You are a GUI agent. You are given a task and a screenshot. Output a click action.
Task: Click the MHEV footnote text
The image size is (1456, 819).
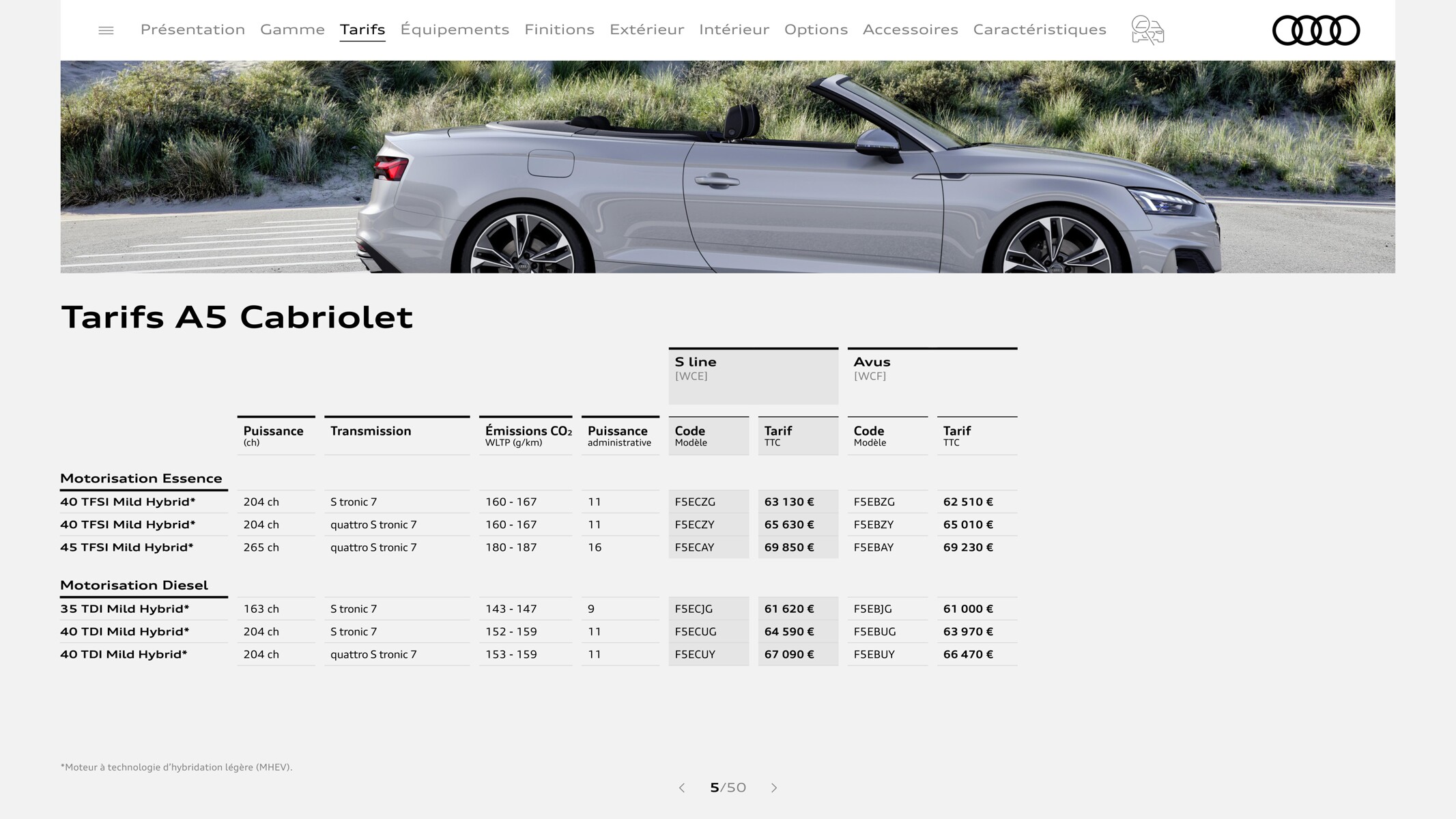tap(176, 767)
